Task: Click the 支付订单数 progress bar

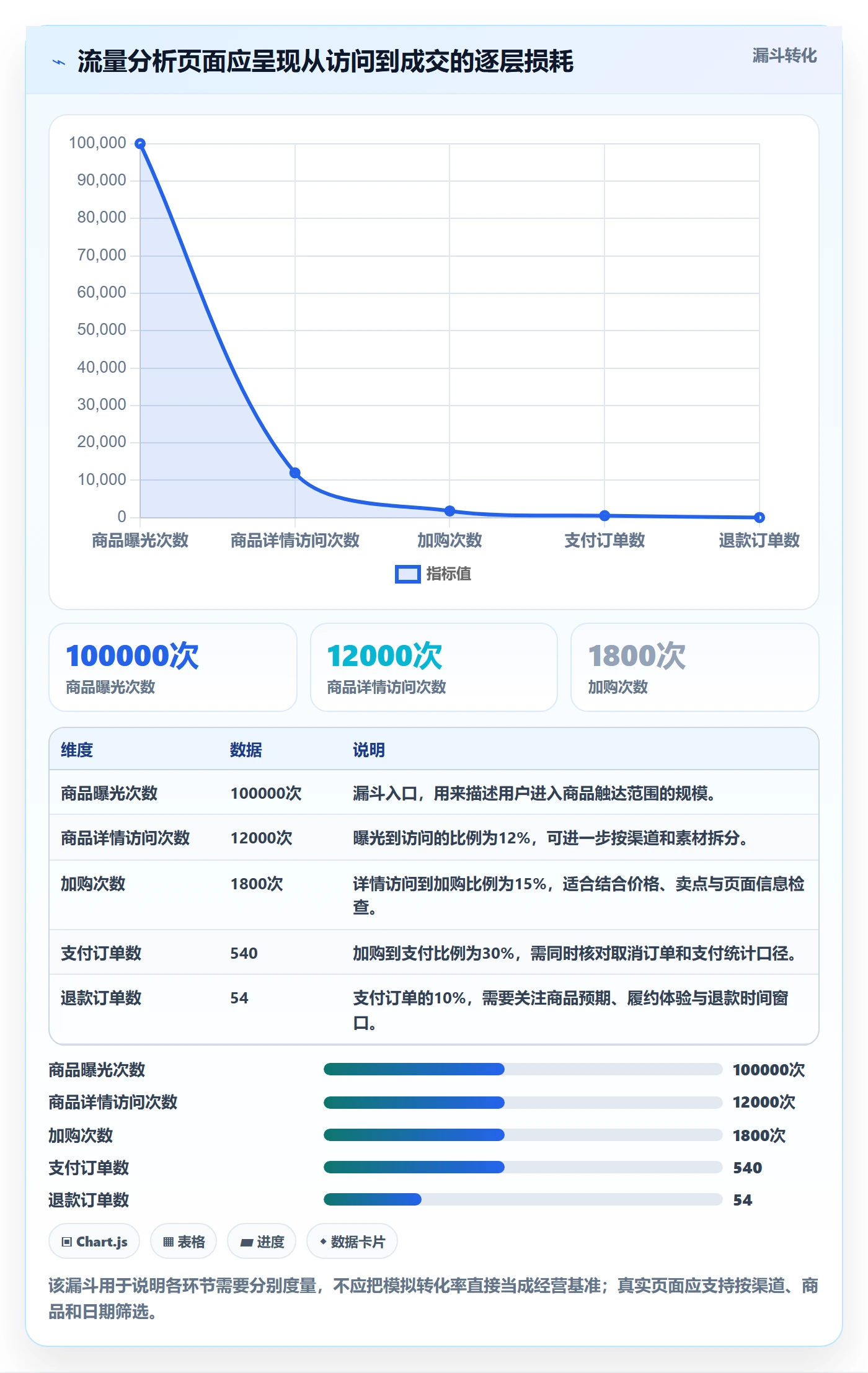Action: [523, 1167]
